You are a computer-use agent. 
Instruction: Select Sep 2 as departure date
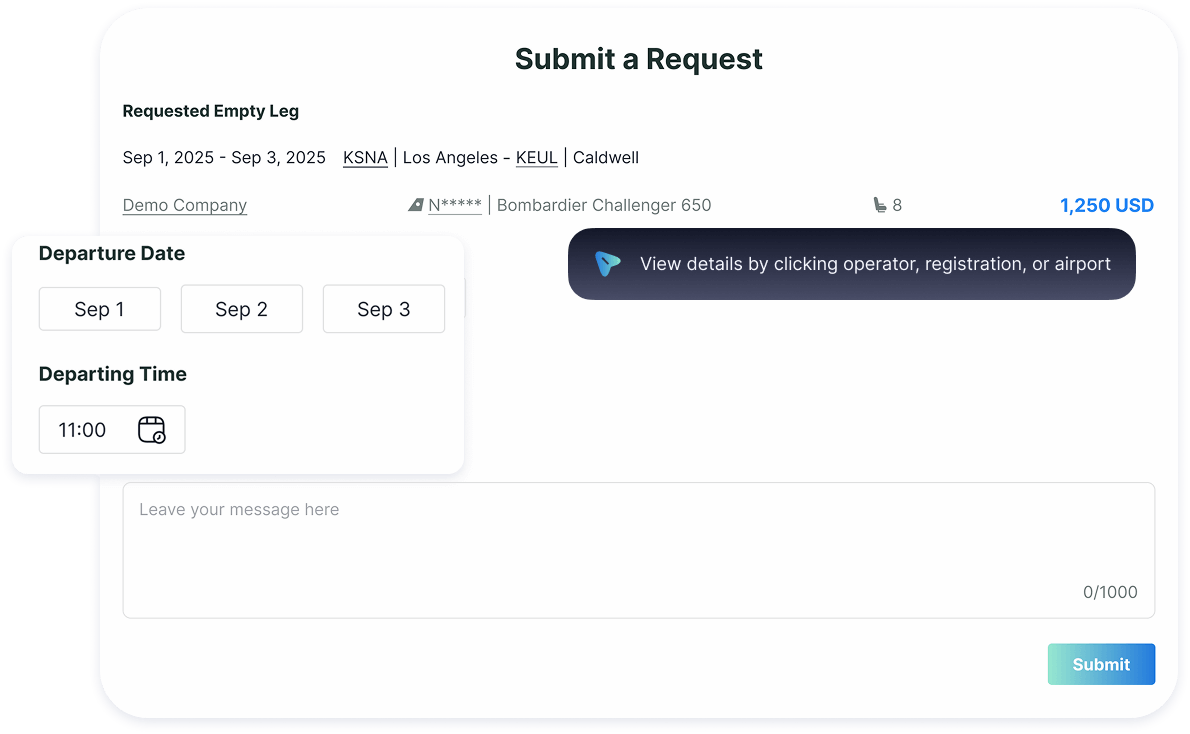241,309
